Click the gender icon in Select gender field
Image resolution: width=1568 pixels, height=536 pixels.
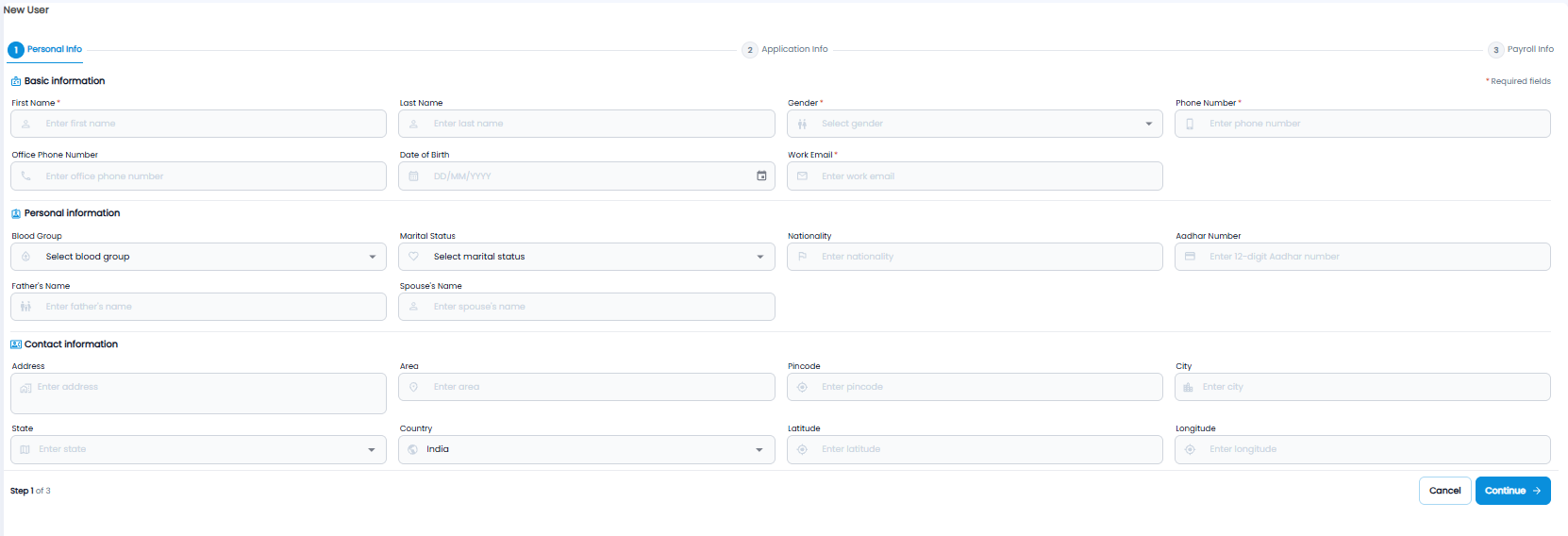click(x=802, y=124)
